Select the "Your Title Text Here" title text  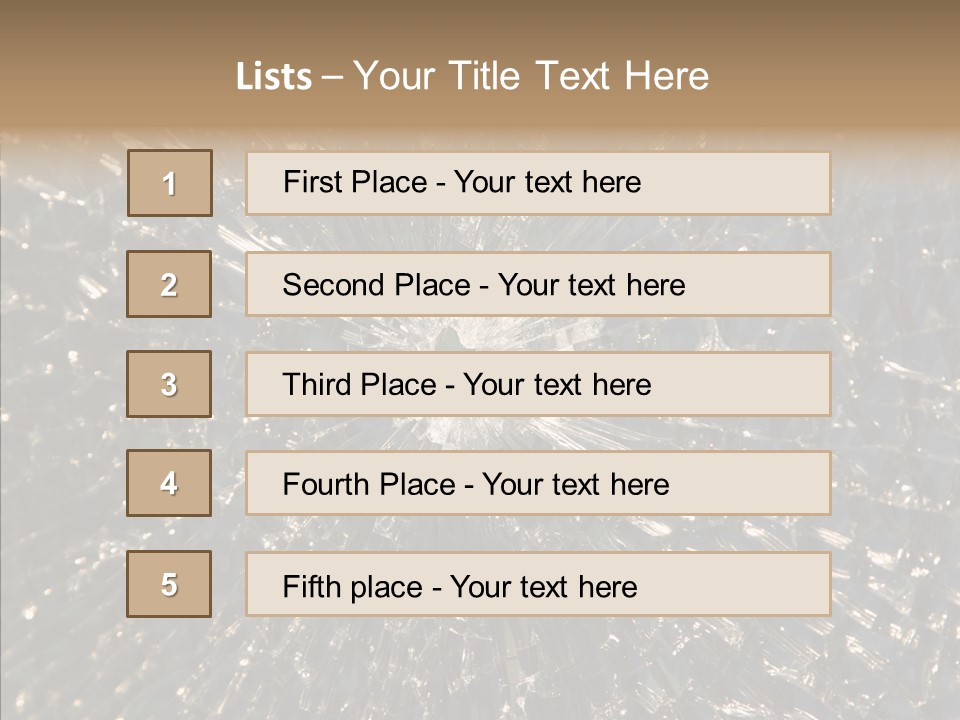point(531,76)
